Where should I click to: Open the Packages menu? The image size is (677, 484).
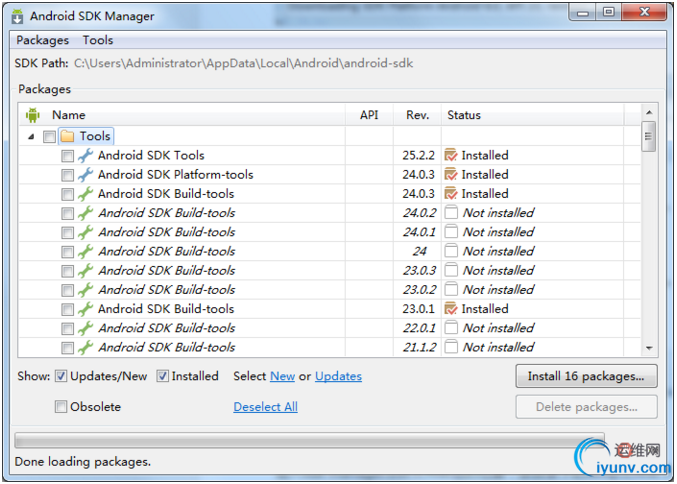pyautogui.click(x=42, y=40)
